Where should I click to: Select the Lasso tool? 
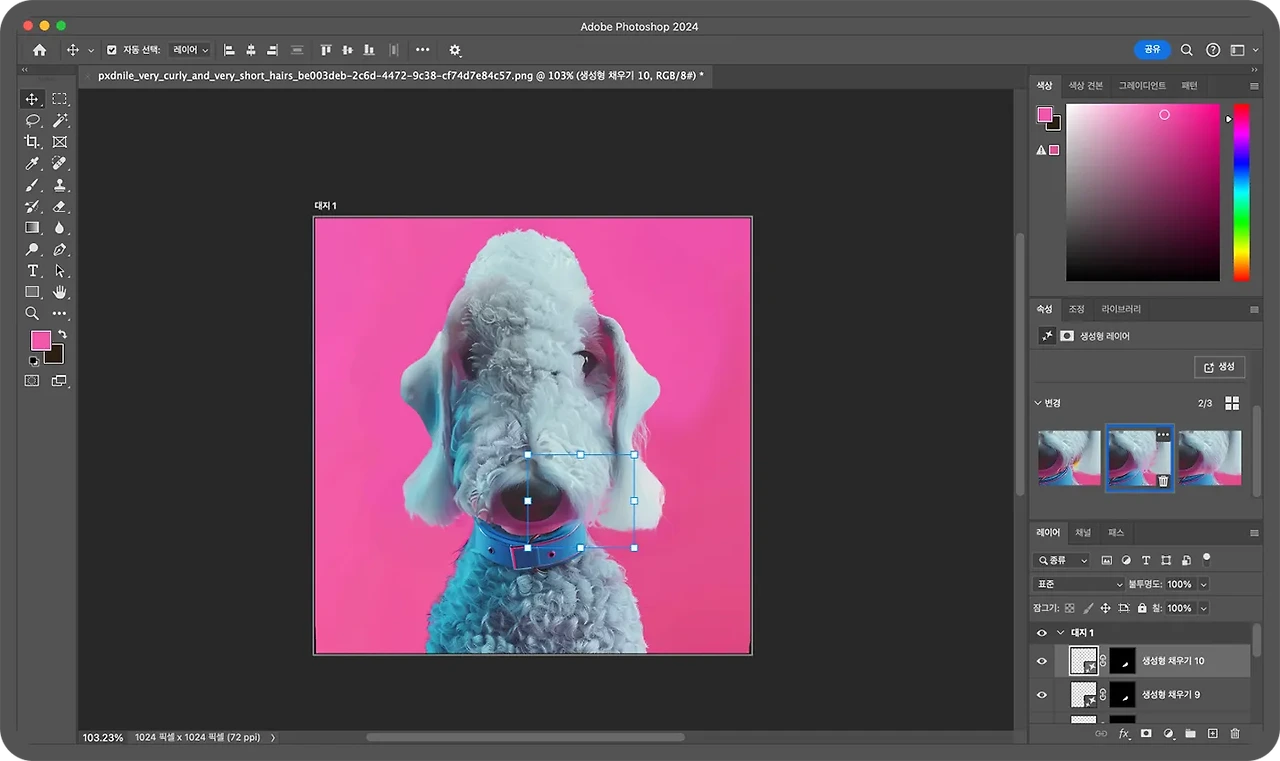(x=32, y=120)
